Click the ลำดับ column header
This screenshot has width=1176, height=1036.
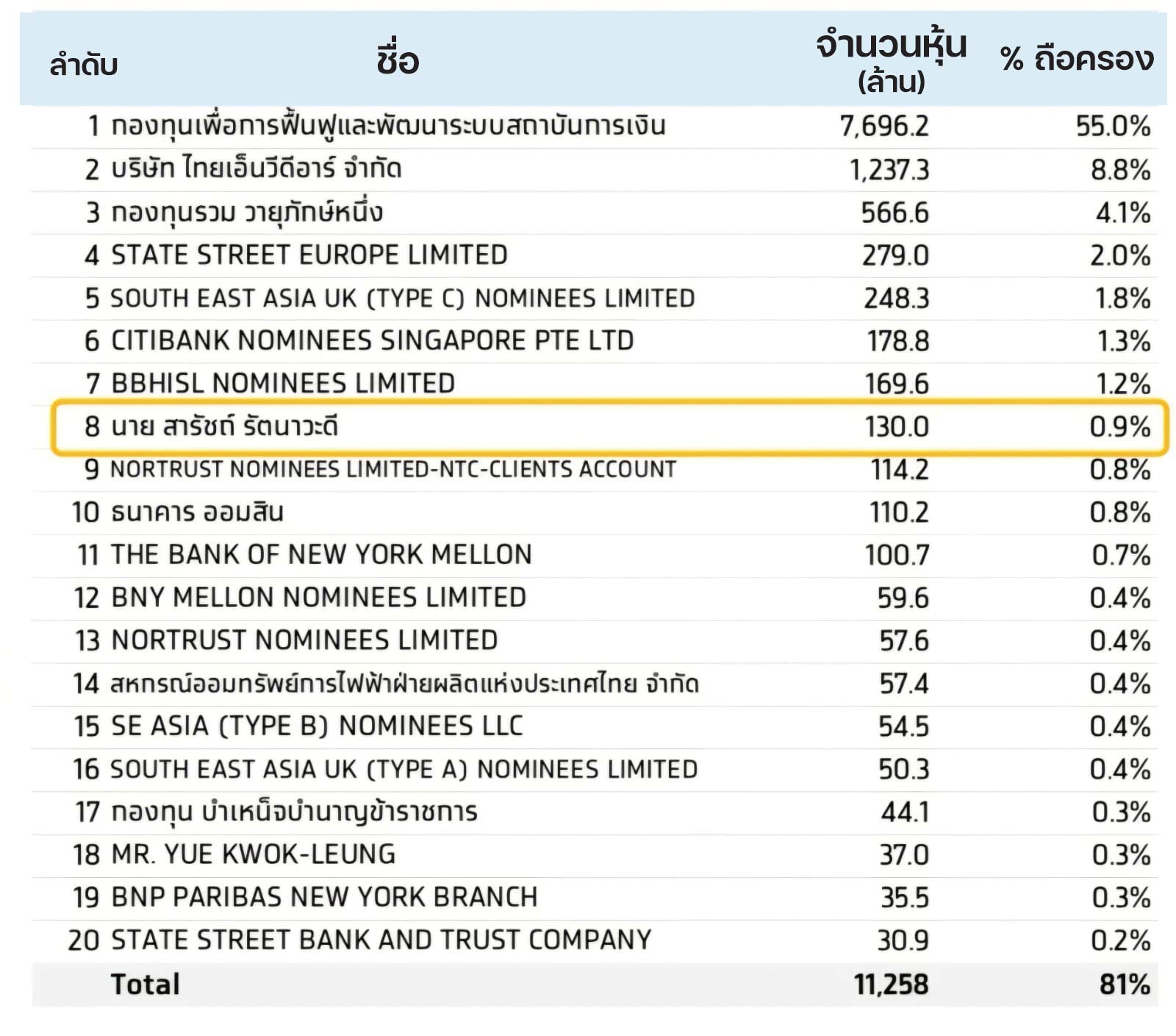pos(83,65)
